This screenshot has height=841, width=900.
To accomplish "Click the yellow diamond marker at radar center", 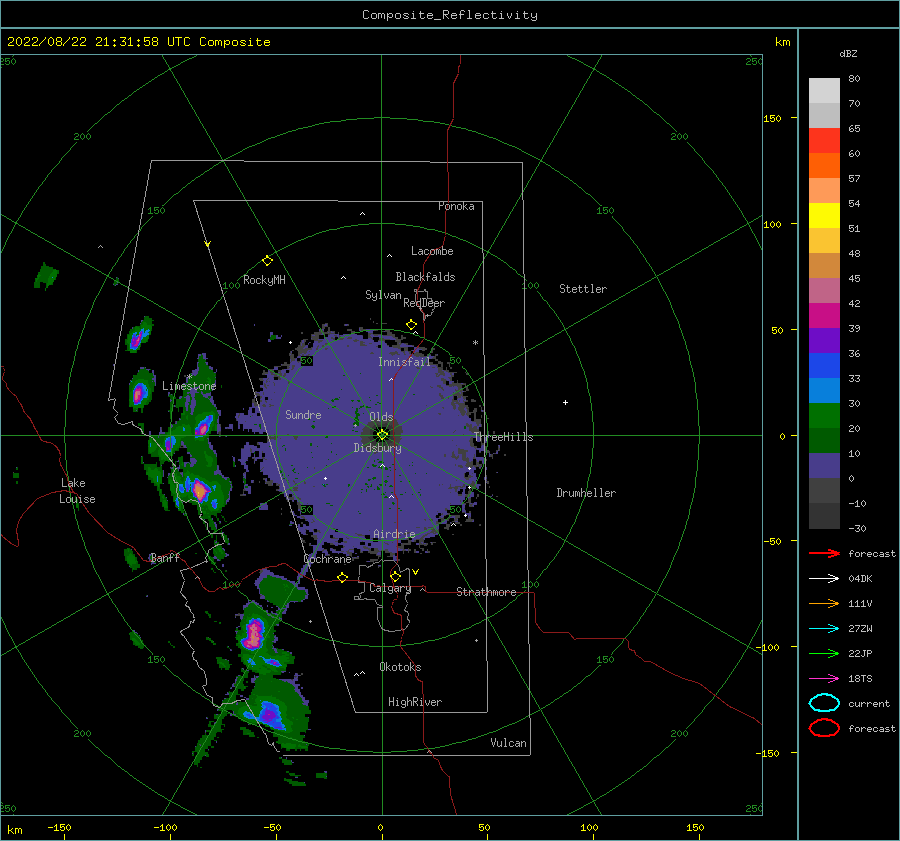I will point(382,435).
